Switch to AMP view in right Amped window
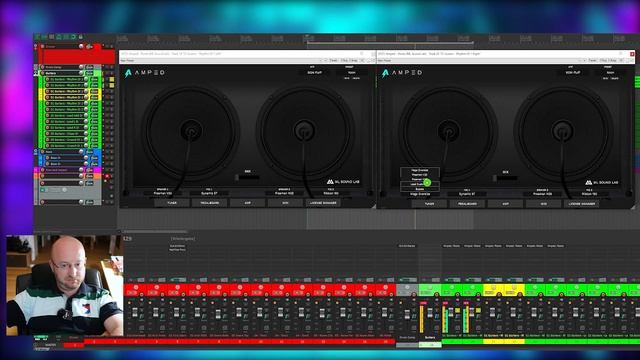 [505, 204]
